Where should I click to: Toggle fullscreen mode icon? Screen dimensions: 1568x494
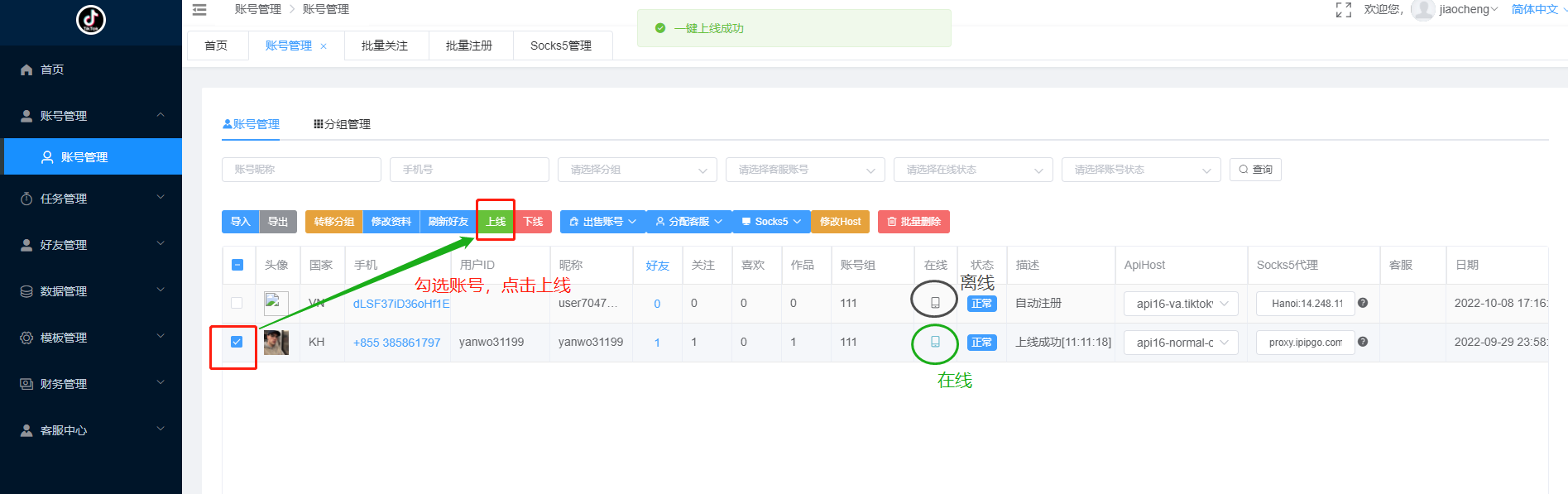pyautogui.click(x=1343, y=10)
